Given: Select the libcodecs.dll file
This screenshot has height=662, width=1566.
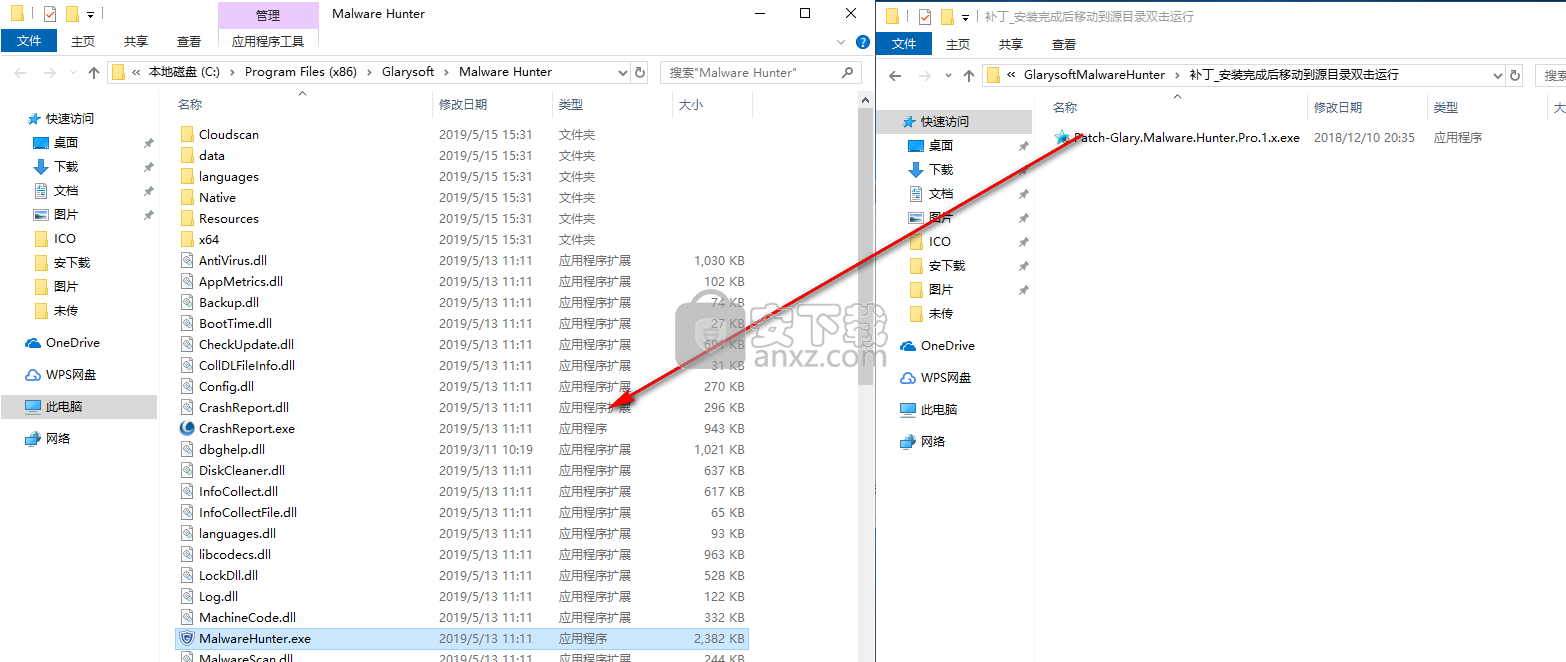Looking at the screenshot, I should [235, 554].
